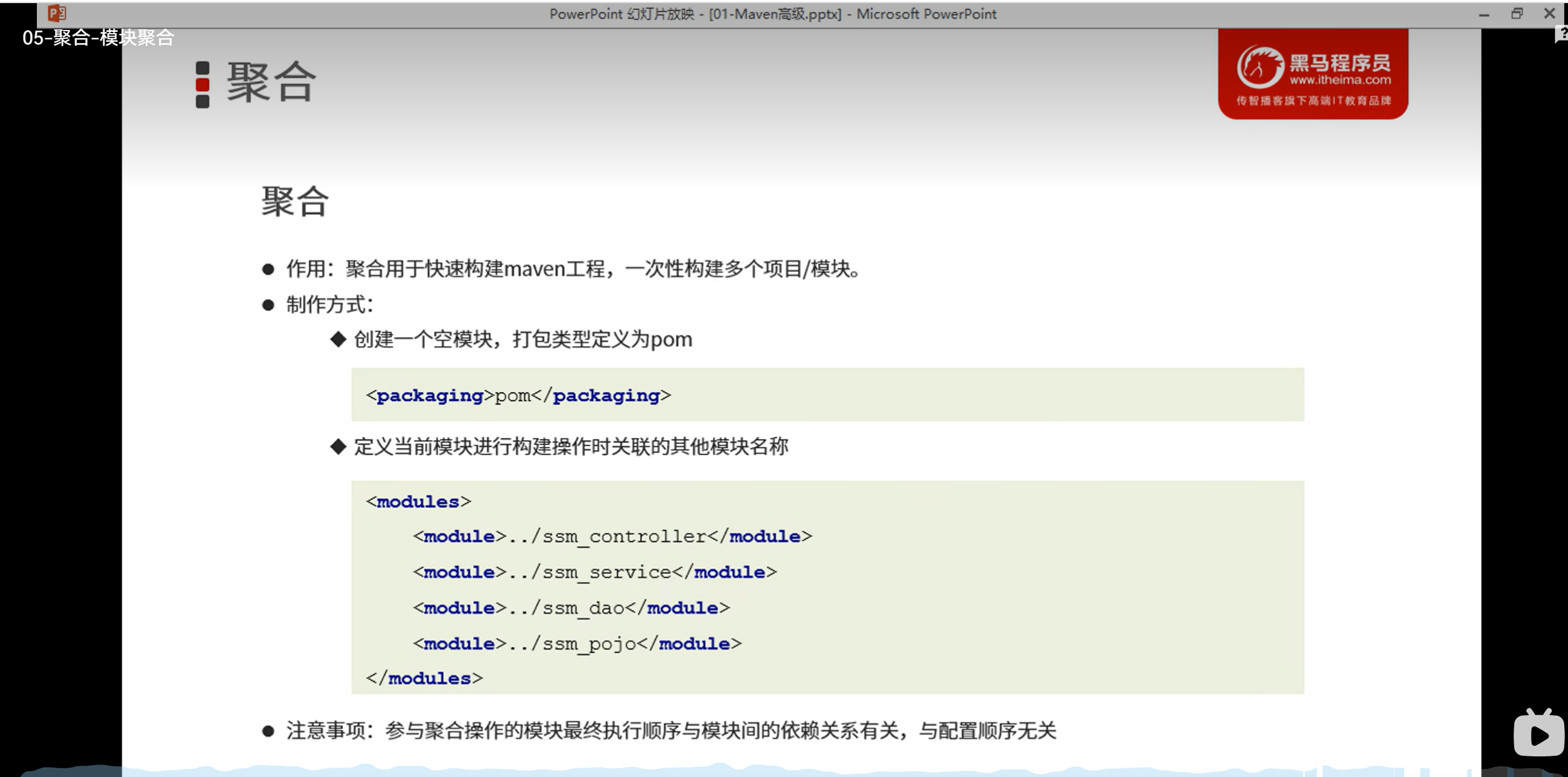Click the Bilibili play icon overlay
Viewport: 1568px width, 777px height.
1538,734
